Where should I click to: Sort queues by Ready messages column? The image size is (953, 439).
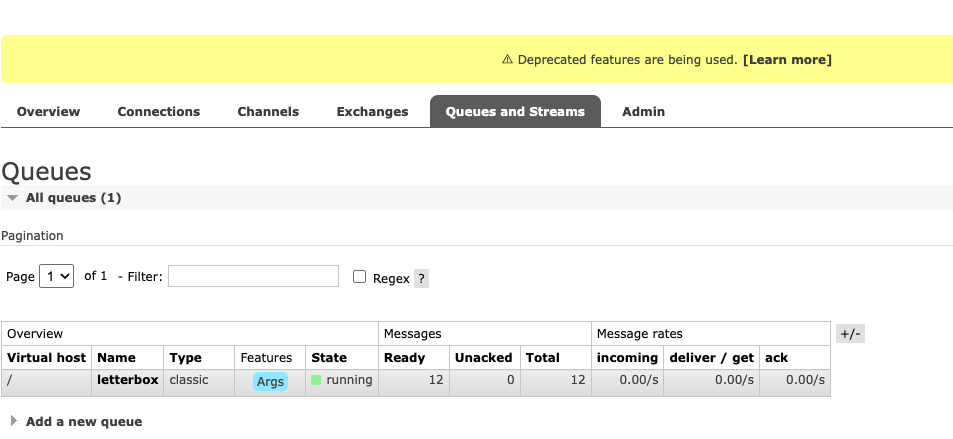404,358
